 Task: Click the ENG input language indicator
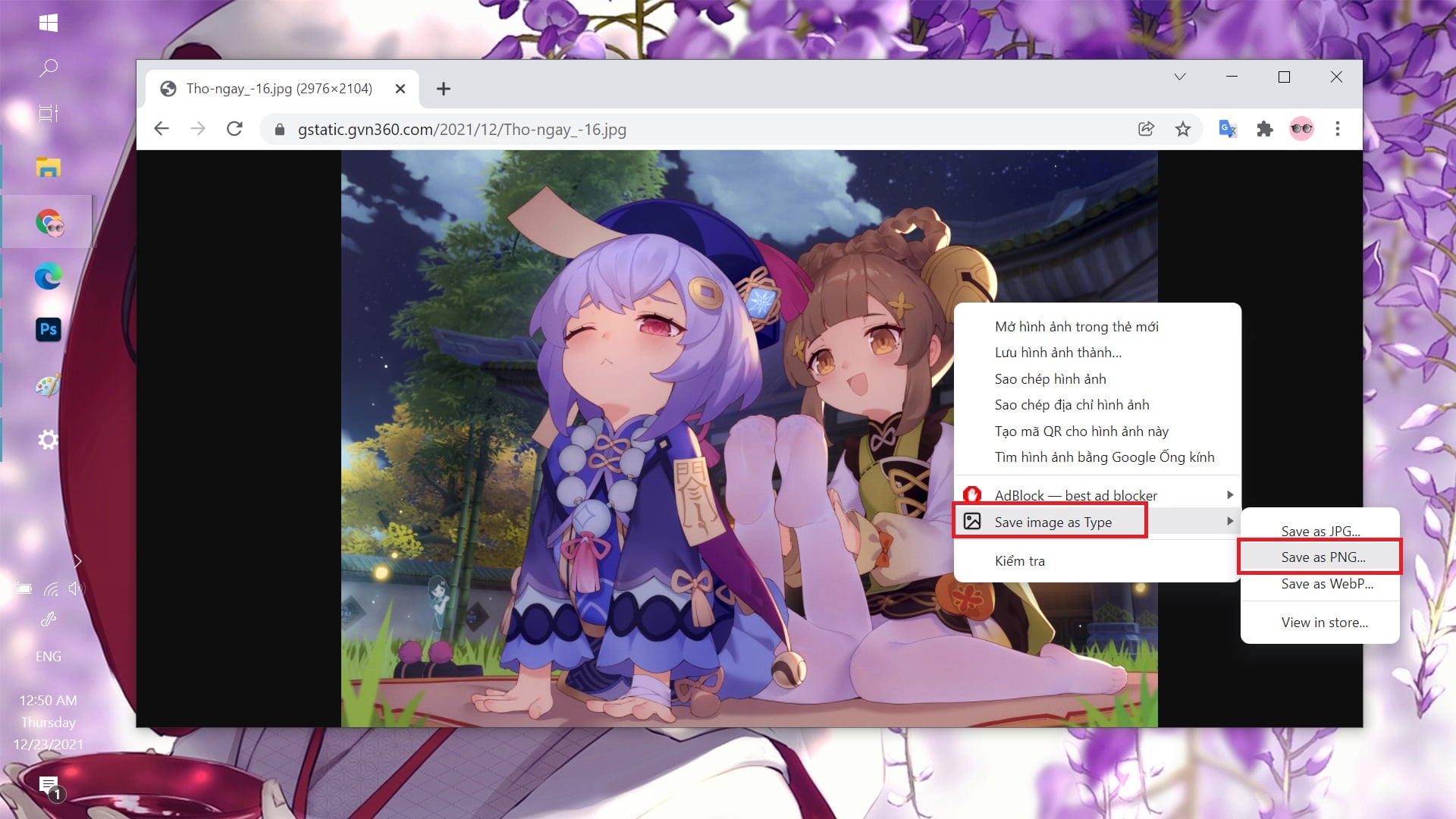49,657
